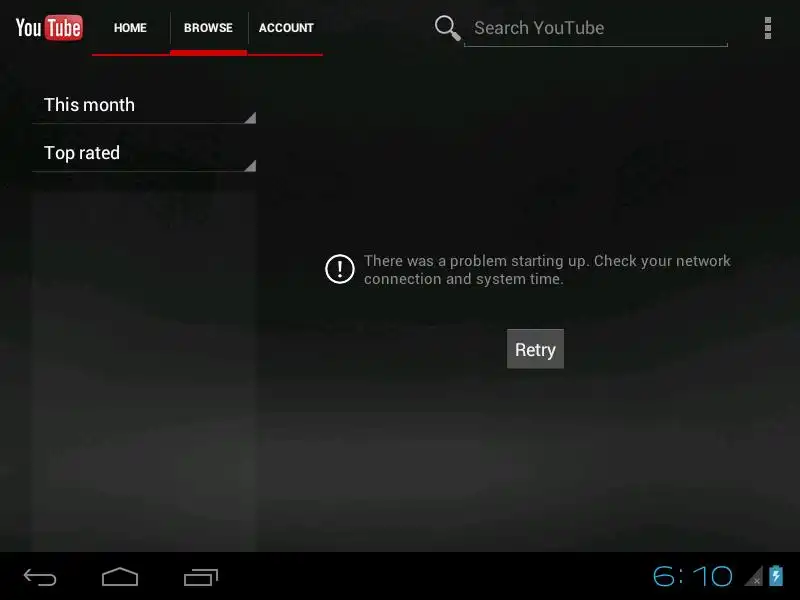Tap the network signal icon

[x=754, y=576]
